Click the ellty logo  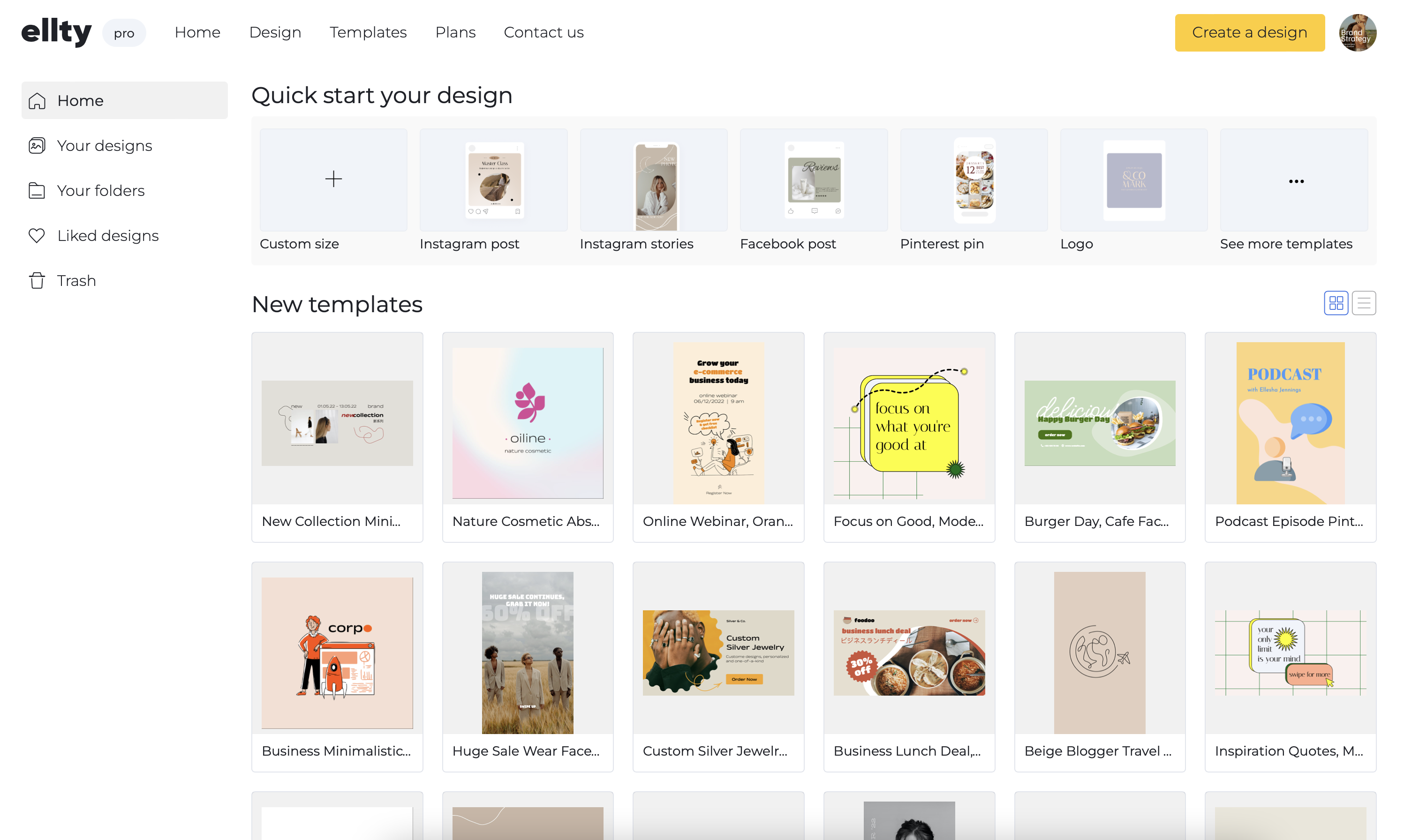[57, 32]
